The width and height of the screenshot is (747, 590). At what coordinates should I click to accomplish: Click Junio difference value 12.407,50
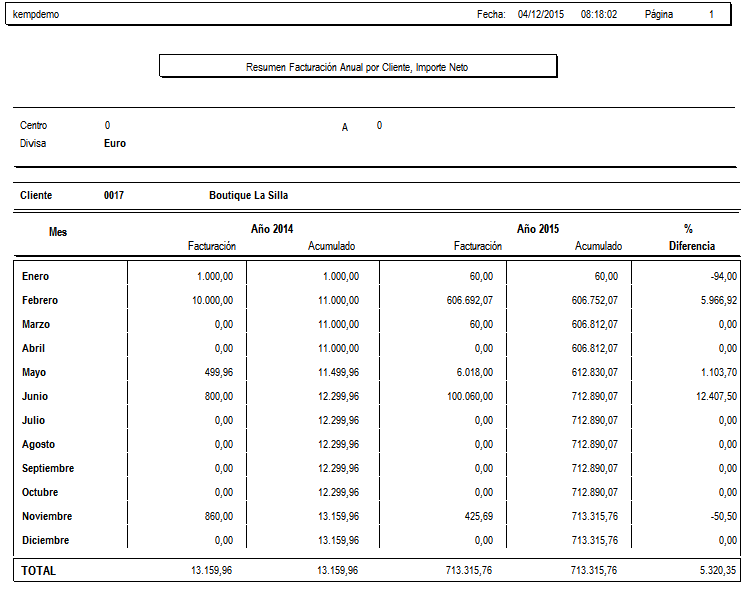717,397
